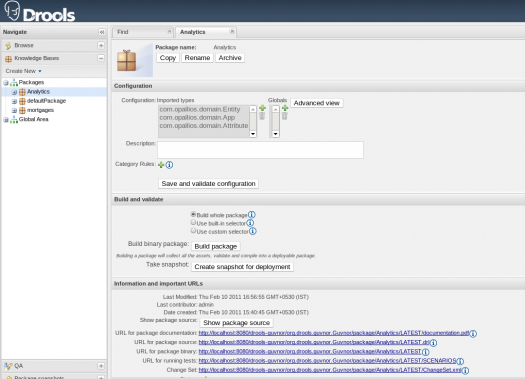Image resolution: width=525 pixels, height=379 pixels.
Task: Open info icon for running tests URL
Action: coord(460,361)
